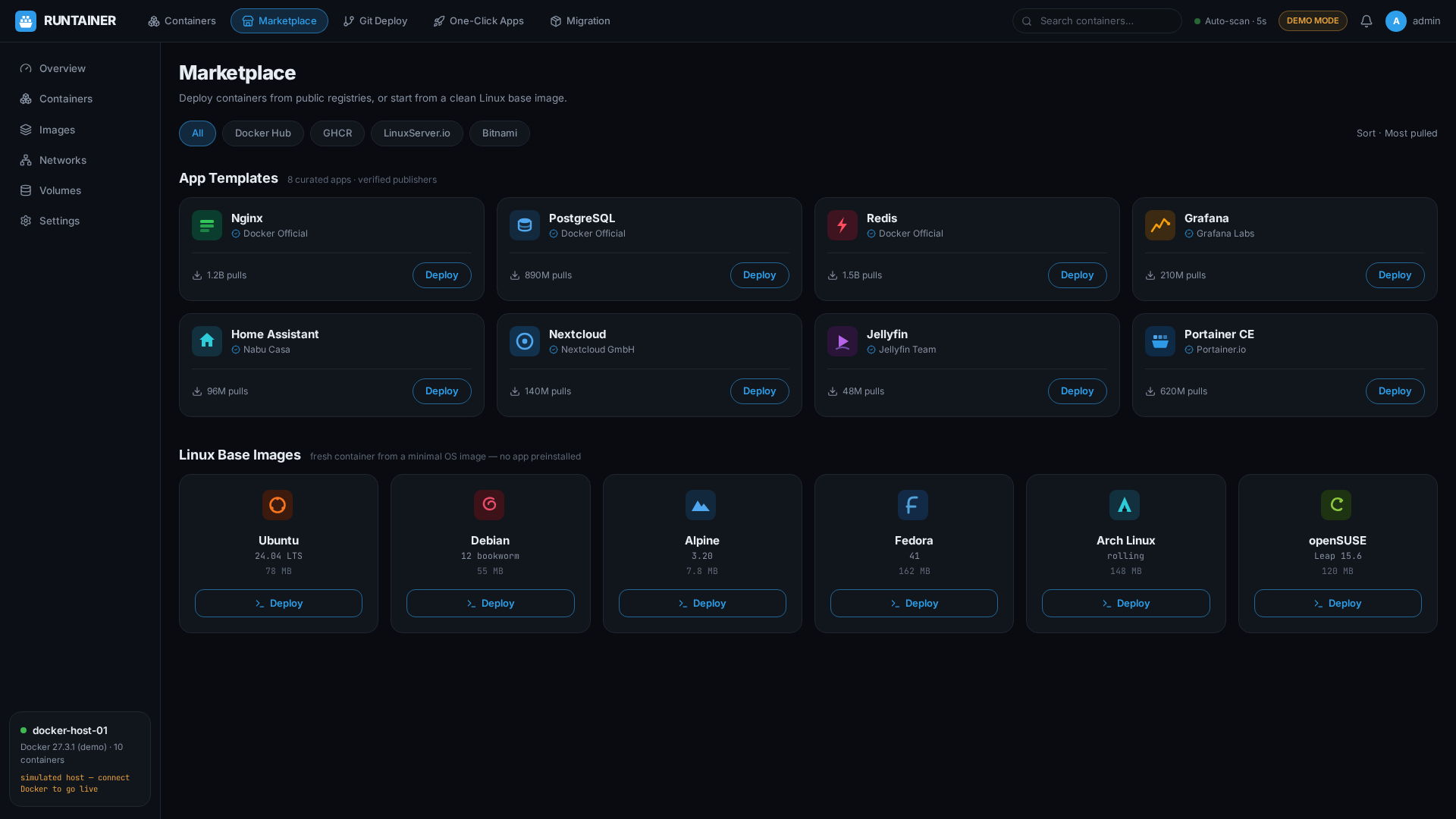
Task: Click the 'Leap 15.6' openSUSE version
Action: pos(1338,556)
